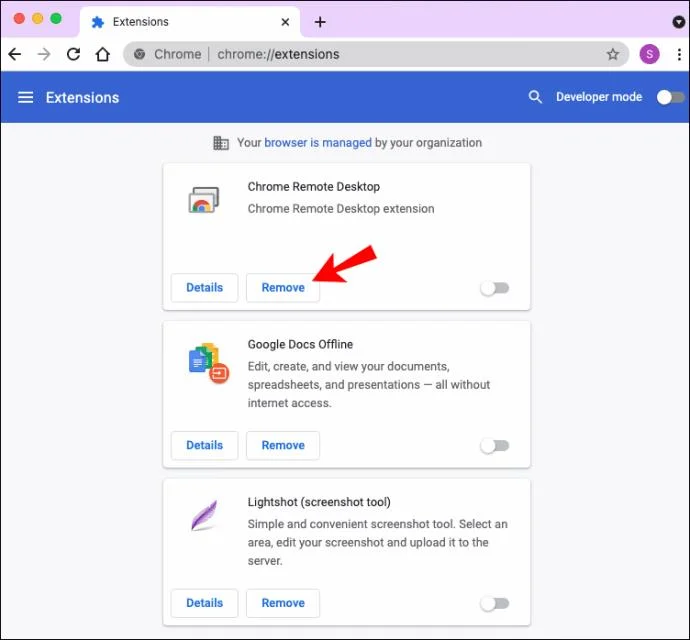Click the blue puzzle icon on the Extensions tab
The width and height of the screenshot is (690, 640).
[x=98, y=22]
